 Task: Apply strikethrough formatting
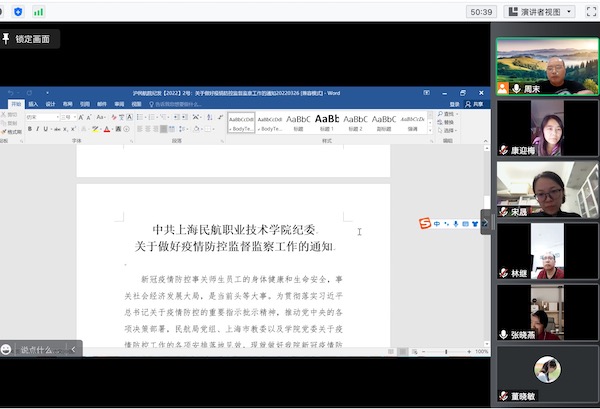click(x=57, y=129)
